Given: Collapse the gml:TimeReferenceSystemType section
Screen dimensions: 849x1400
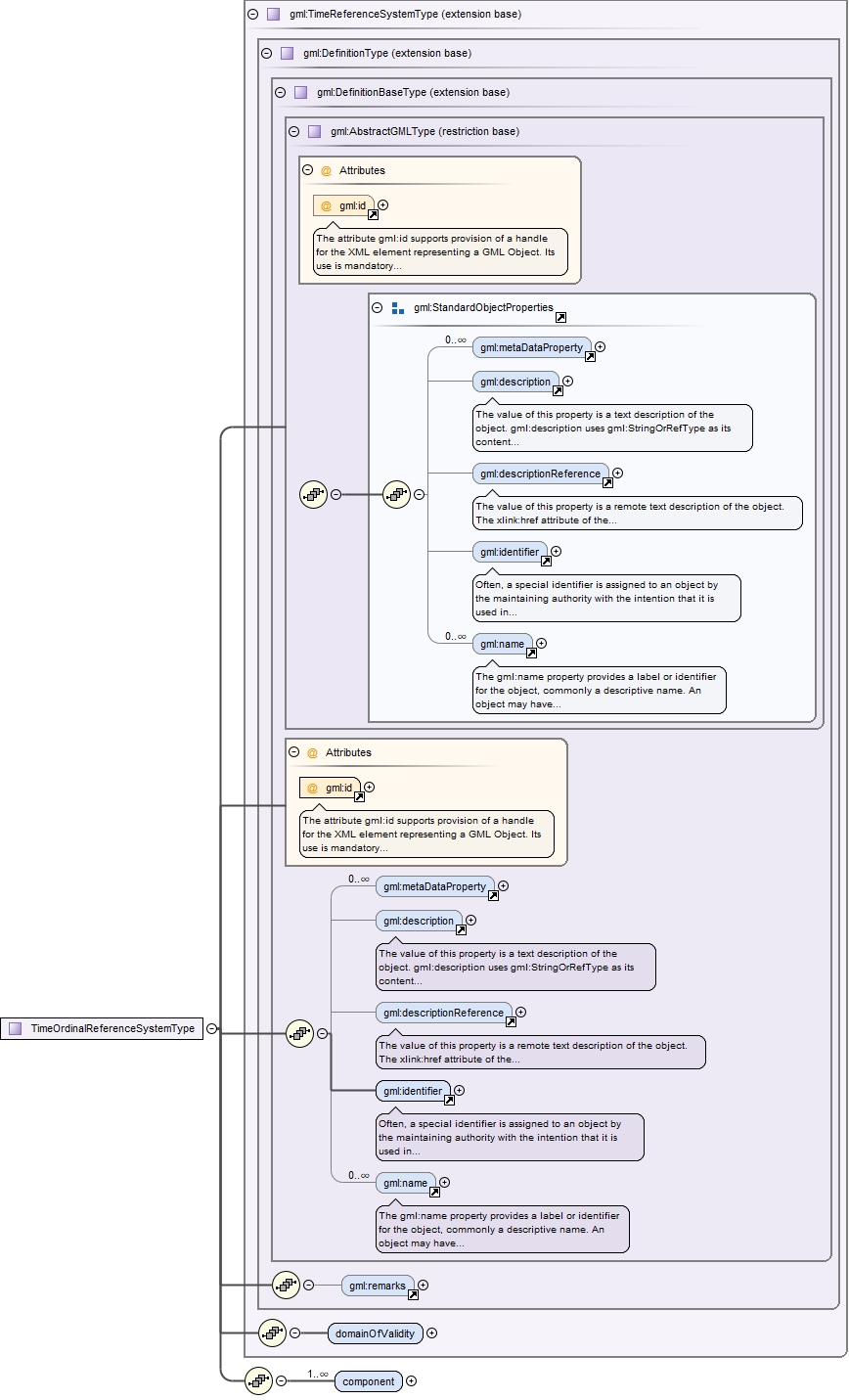Looking at the screenshot, I should (x=252, y=15).
